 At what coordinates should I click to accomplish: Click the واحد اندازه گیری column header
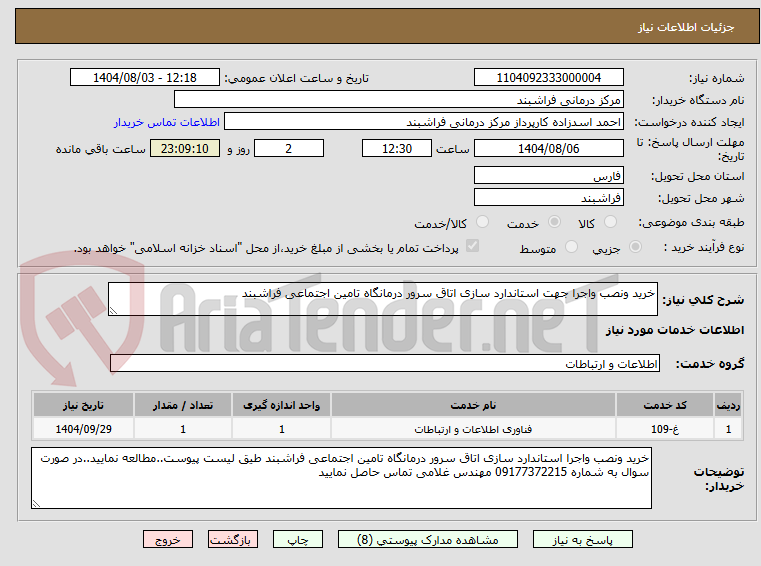[x=281, y=405]
